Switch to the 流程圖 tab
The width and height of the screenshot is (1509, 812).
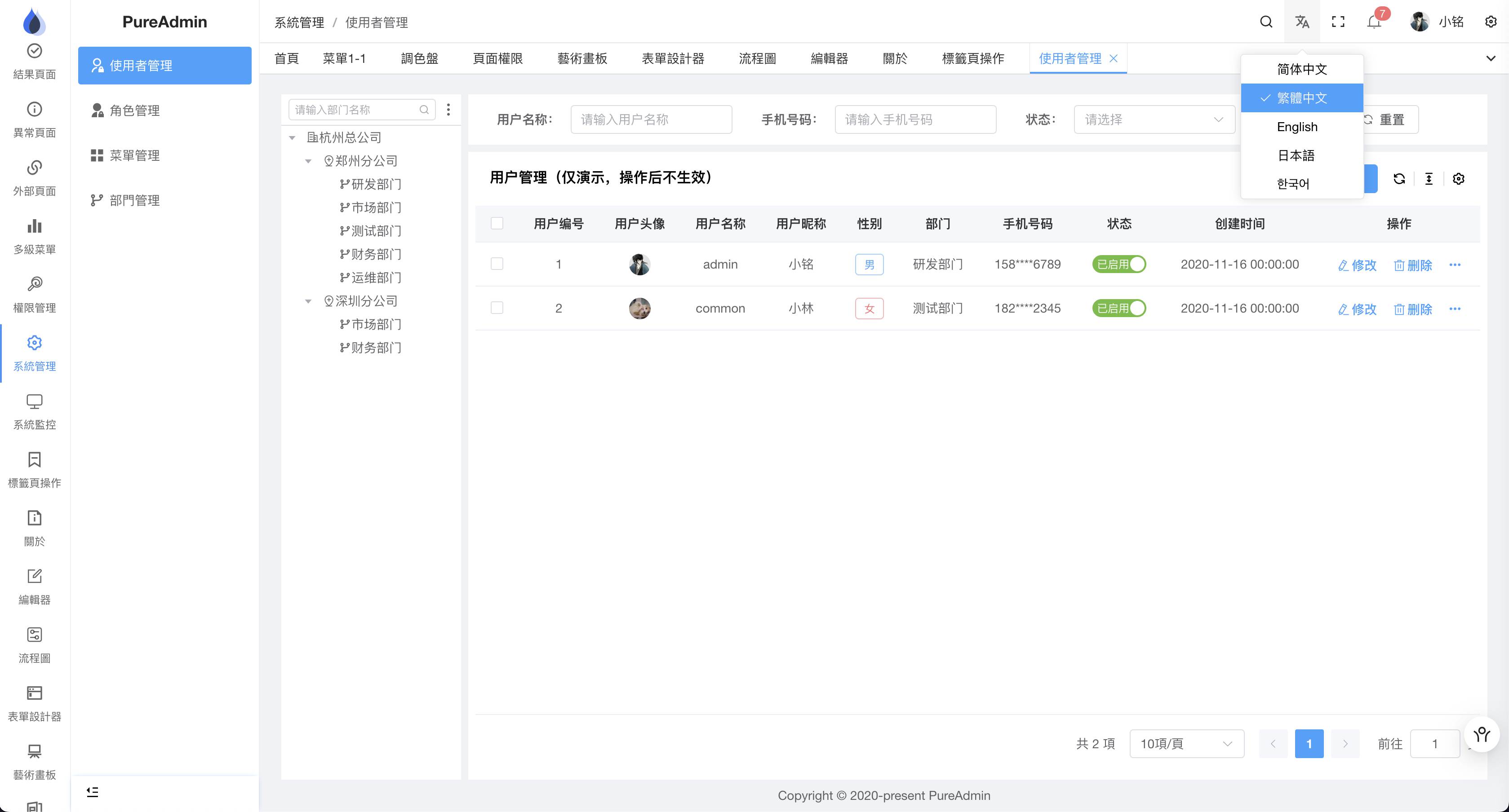click(x=757, y=58)
